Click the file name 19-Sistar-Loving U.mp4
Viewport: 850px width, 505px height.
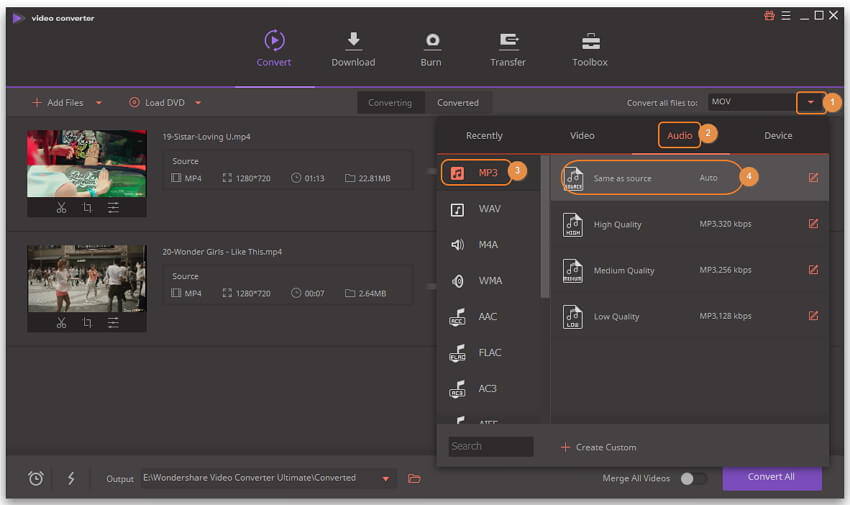[x=206, y=137]
